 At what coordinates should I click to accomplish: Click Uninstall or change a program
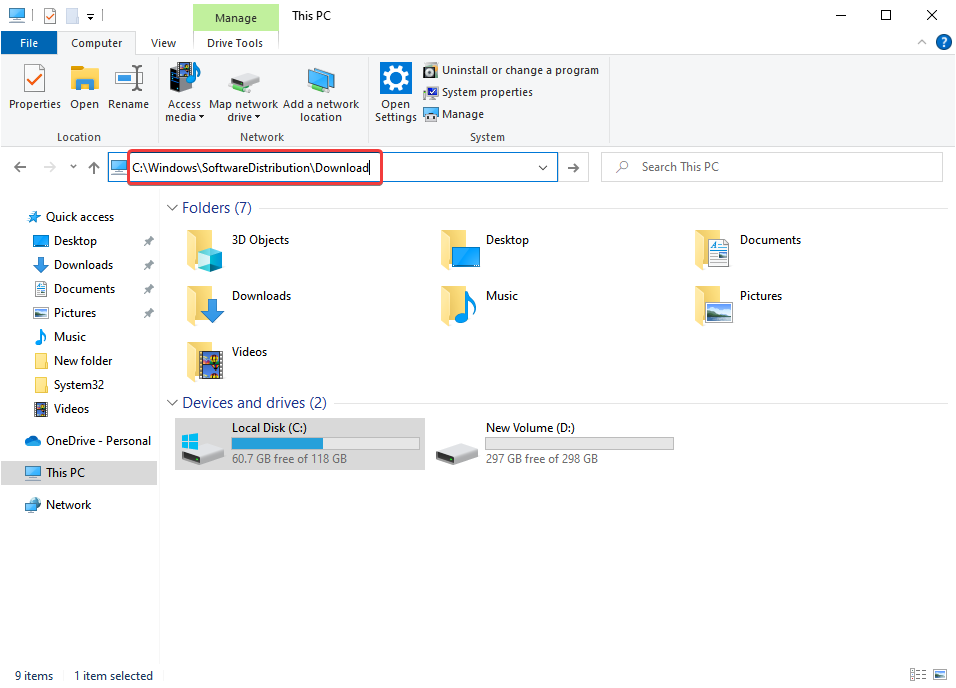[x=511, y=70]
